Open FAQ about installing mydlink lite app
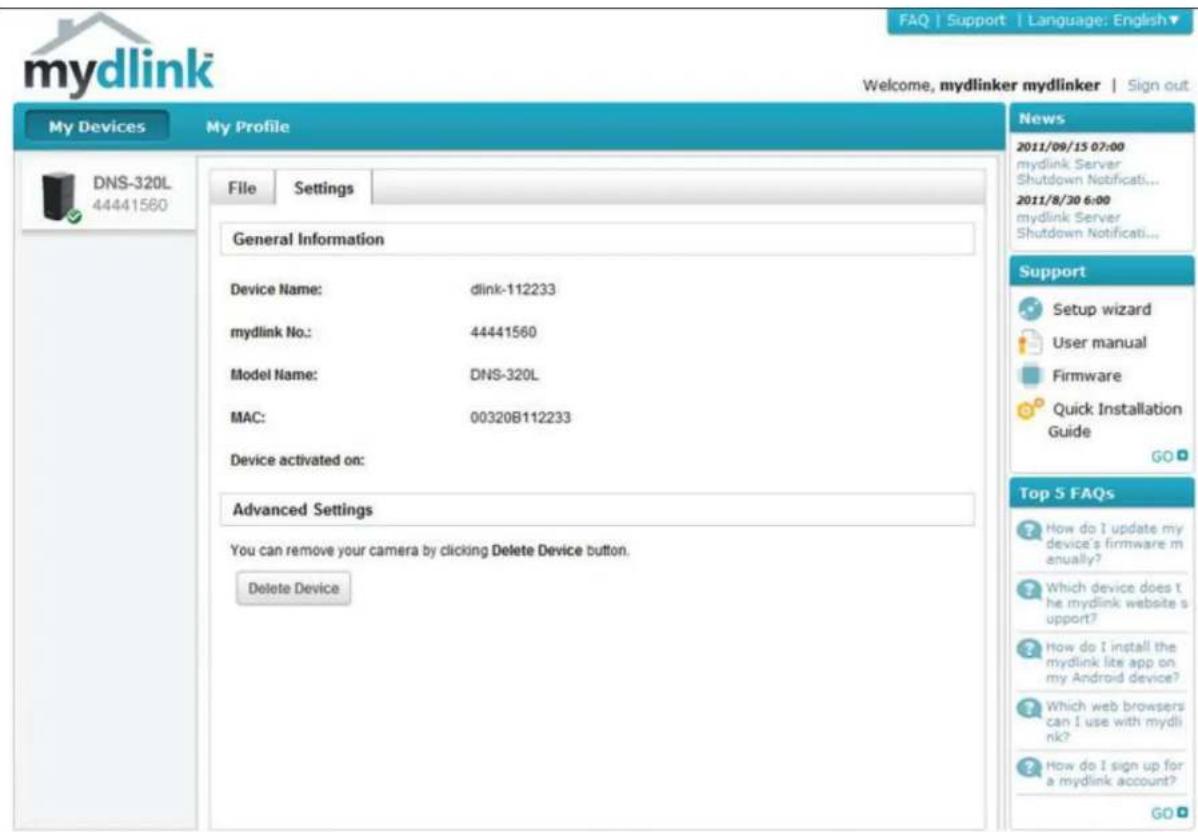The width and height of the screenshot is (1198, 832). click(x=1112, y=662)
